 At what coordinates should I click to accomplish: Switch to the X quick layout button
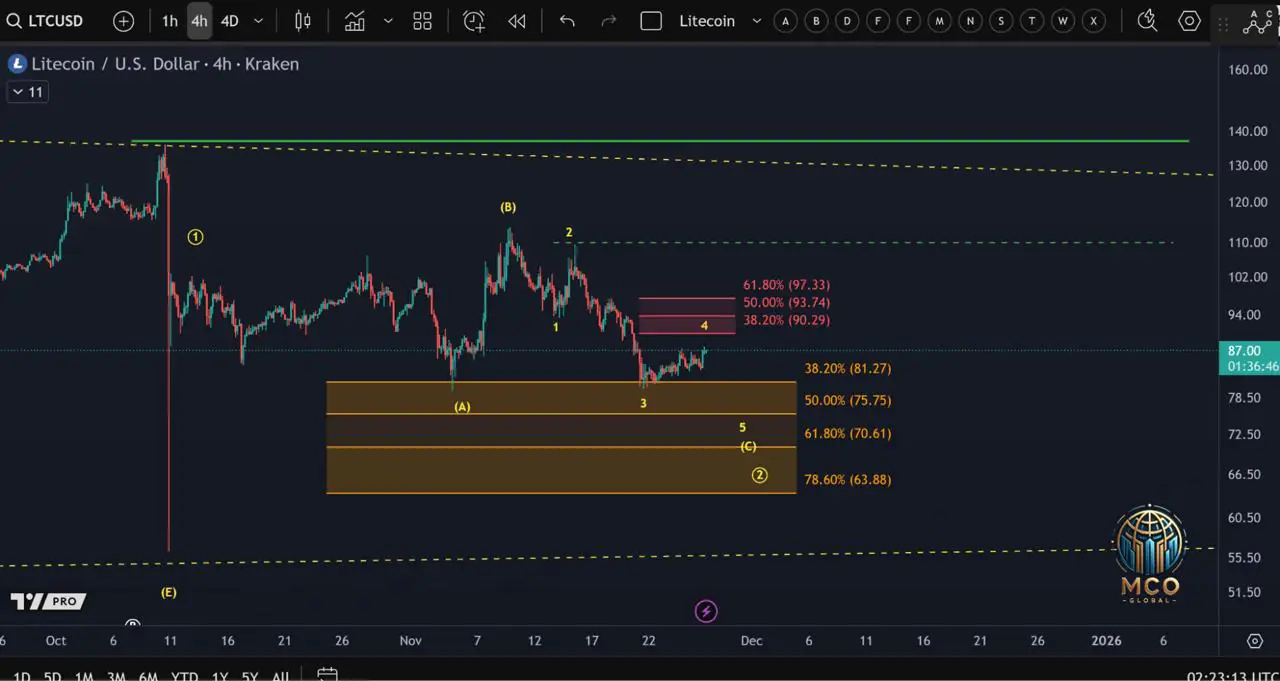(1095, 21)
